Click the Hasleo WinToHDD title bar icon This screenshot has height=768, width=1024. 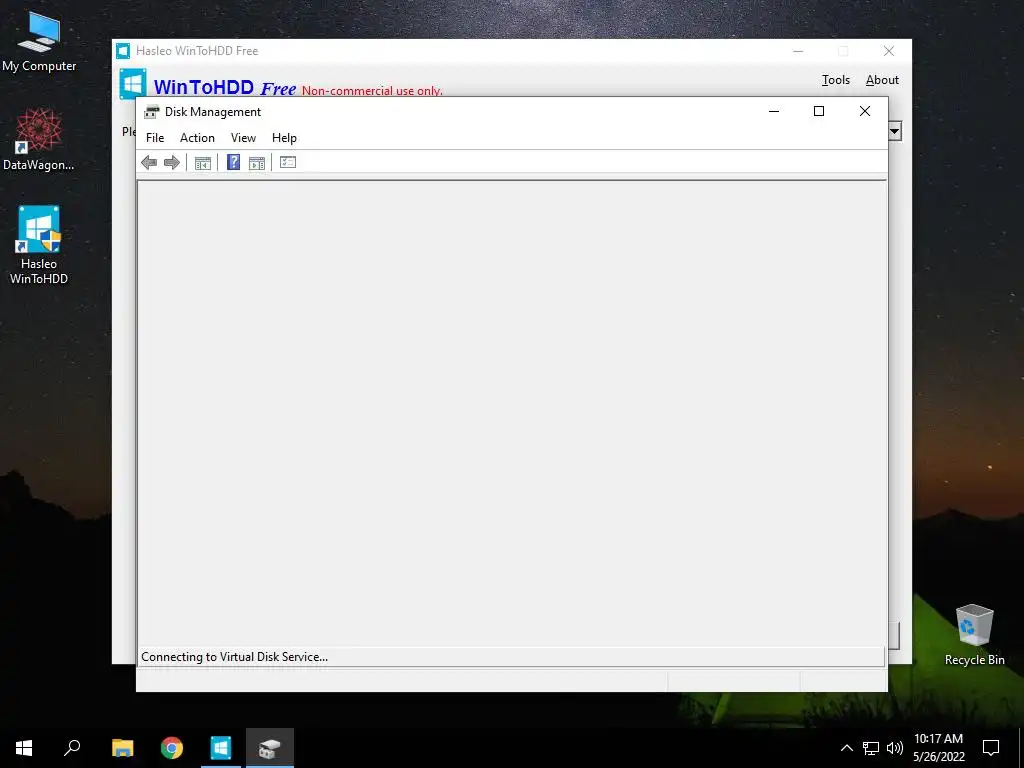point(123,51)
